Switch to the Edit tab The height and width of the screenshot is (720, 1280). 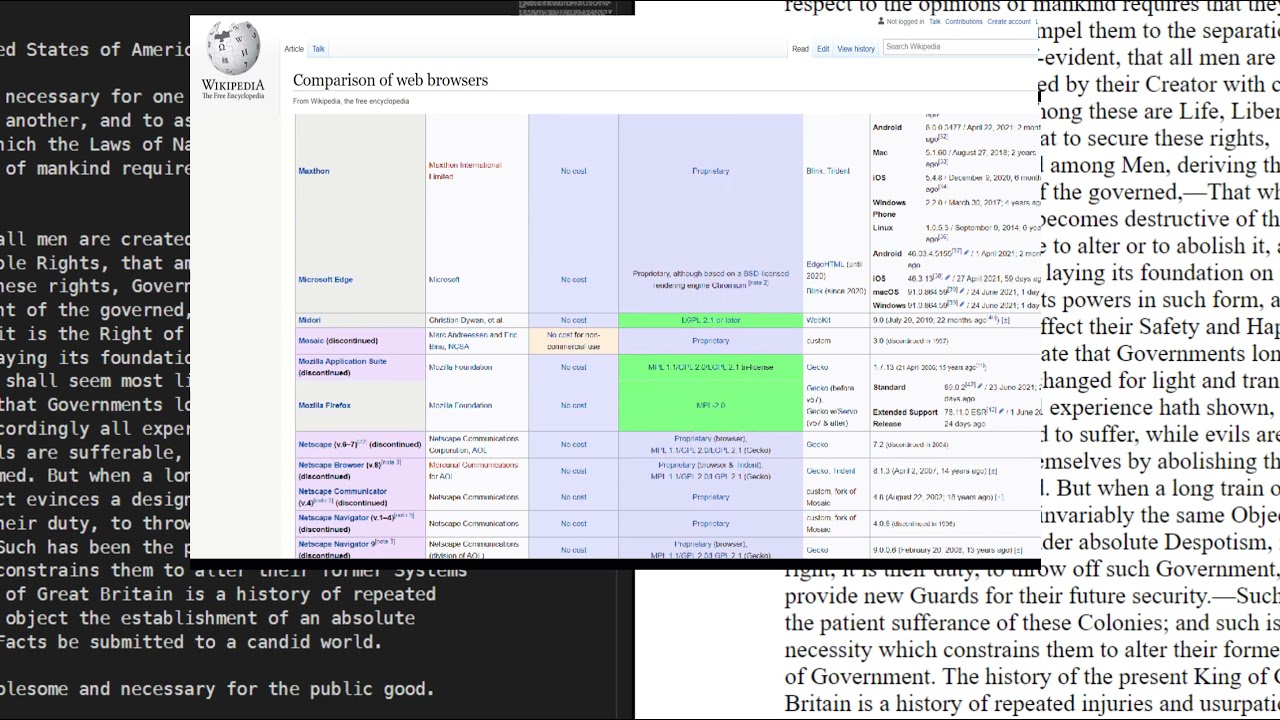coord(823,49)
